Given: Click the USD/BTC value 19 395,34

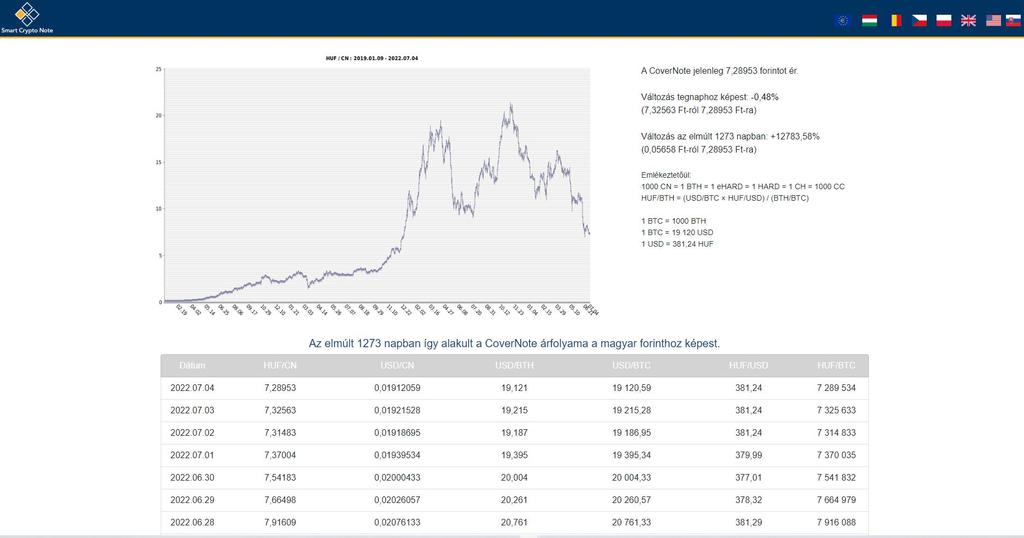Looking at the screenshot, I should (x=632, y=455).
